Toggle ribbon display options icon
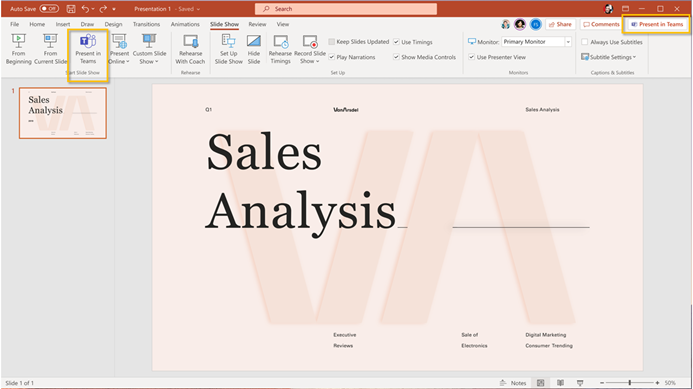The width and height of the screenshot is (693, 389). pos(625,9)
